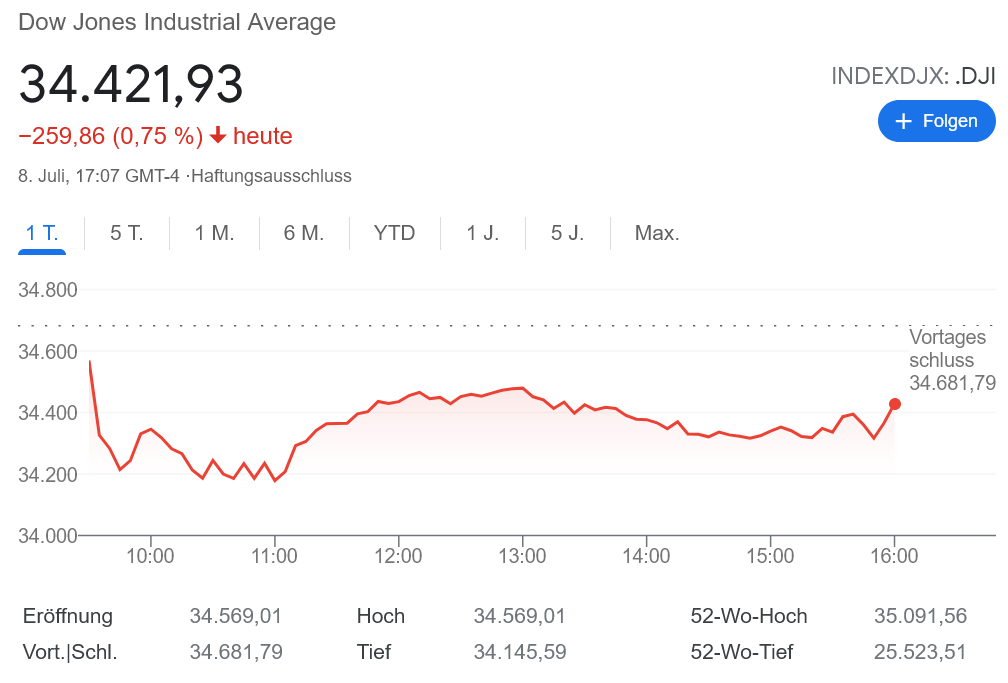The width and height of the screenshot is (1008, 683).
Task: Click the Vortagesschluss 34.681,79 label
Action: point(951,360)
